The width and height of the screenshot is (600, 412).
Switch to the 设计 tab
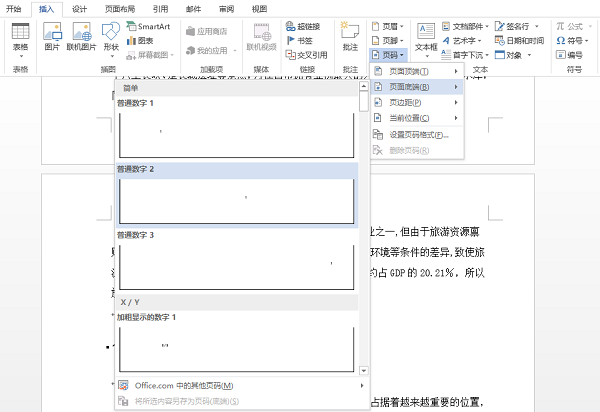(79, 9)
